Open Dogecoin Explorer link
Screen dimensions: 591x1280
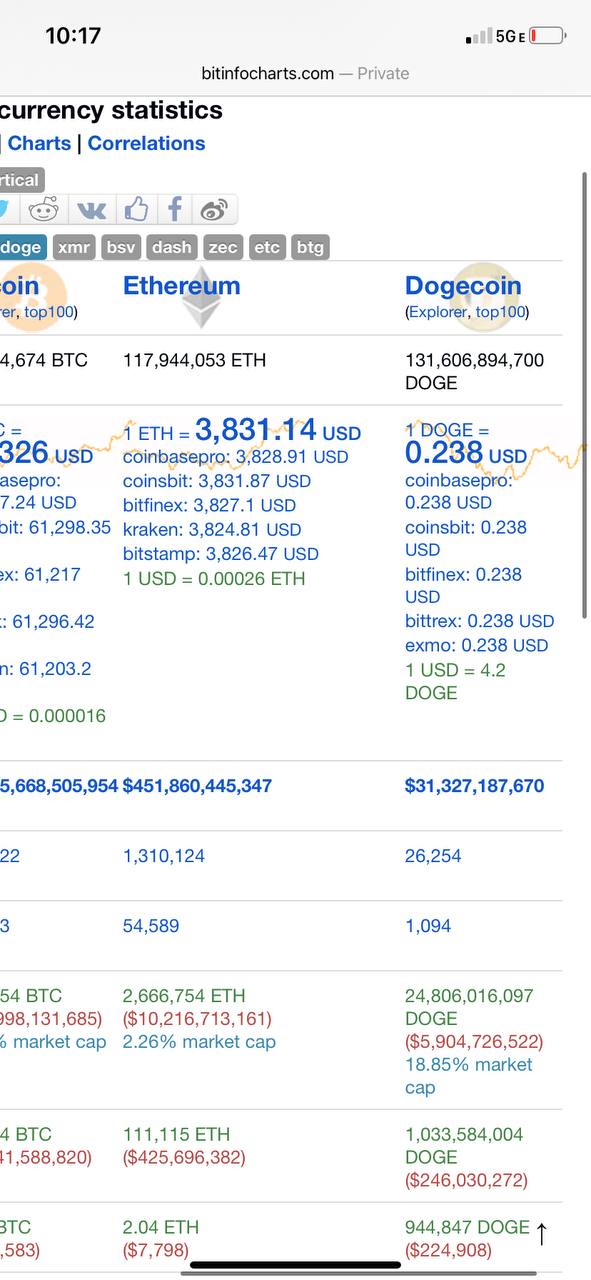click(x=438, y=312)
